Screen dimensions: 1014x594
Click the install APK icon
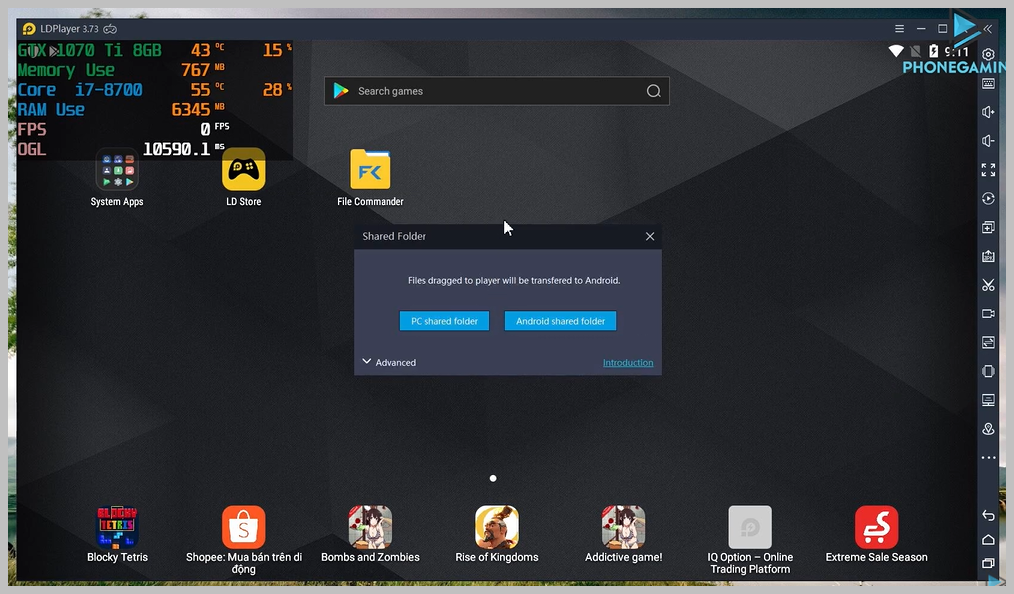[x=988, y=256]
